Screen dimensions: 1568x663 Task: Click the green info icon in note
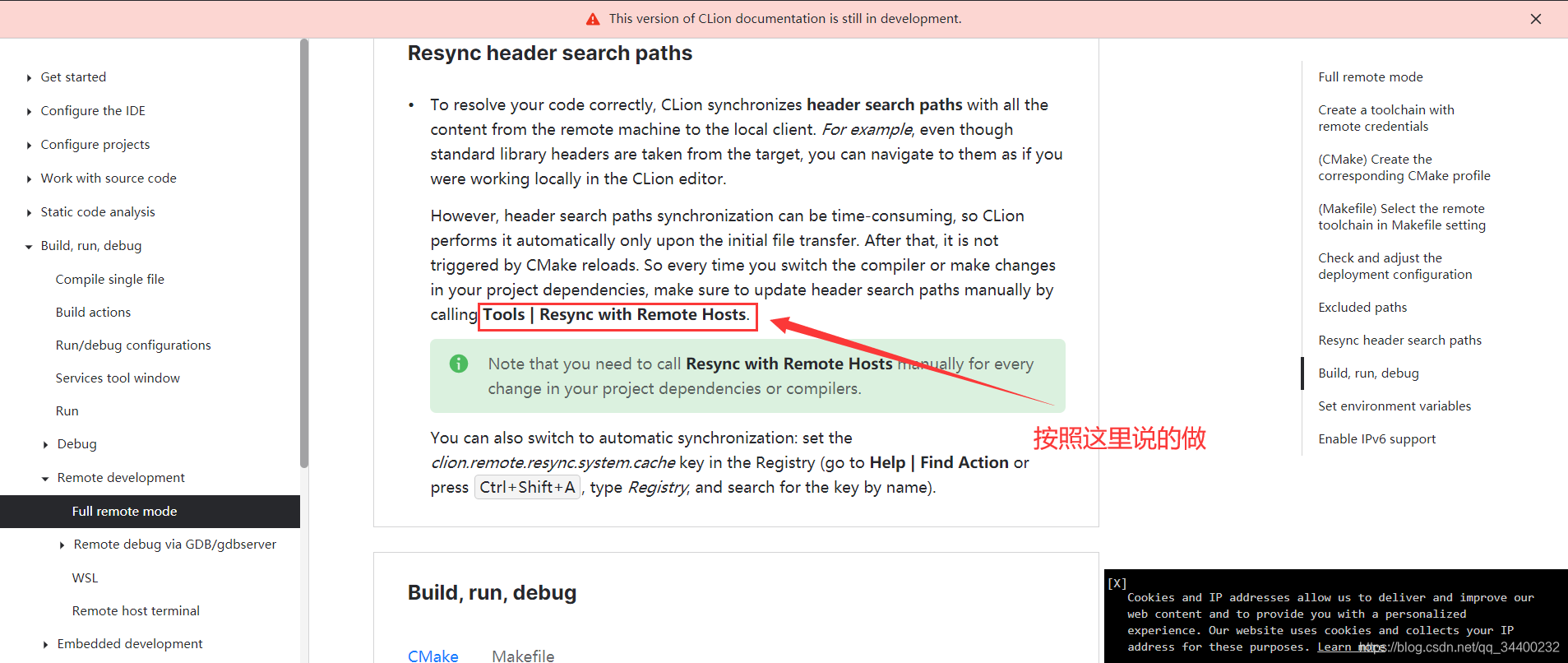(459, 364)
